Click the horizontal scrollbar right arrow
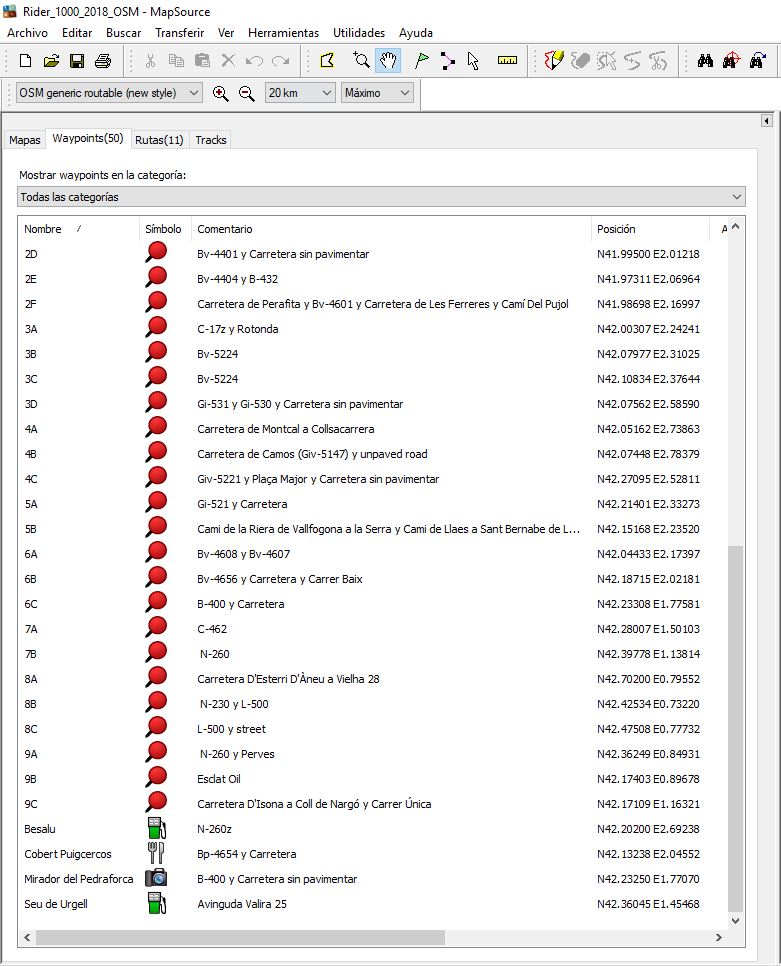Image resolution: width=781 pixels, height=966 pixels. coord(718,938)
